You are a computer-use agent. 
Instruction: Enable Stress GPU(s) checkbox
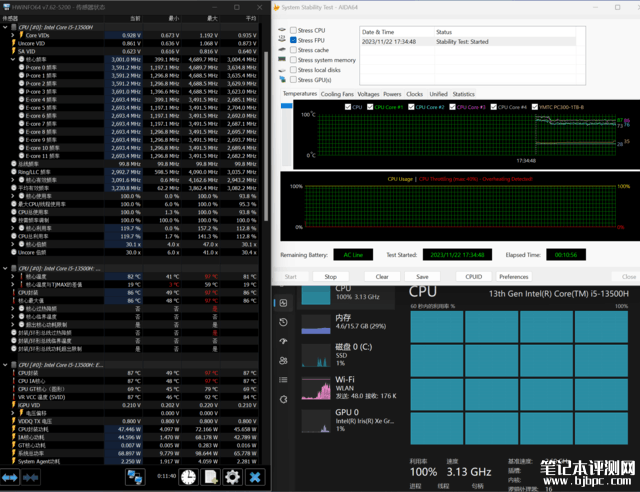(293, 80)
